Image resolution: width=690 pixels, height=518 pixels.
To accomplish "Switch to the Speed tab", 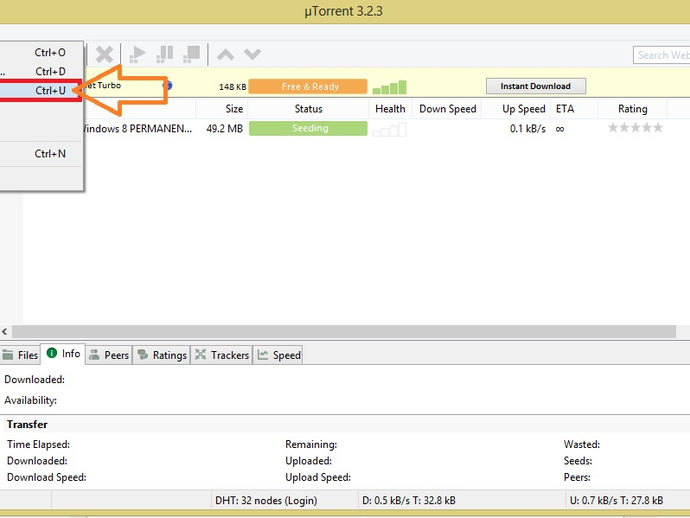I will pyautogui.click(x=278, y=355).
